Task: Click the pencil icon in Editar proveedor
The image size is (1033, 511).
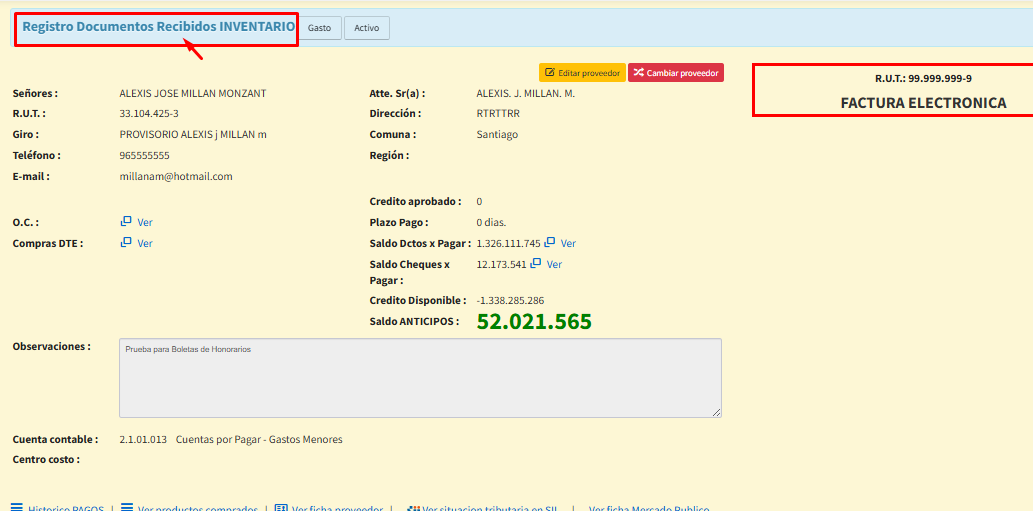Action: click(549, 72)
